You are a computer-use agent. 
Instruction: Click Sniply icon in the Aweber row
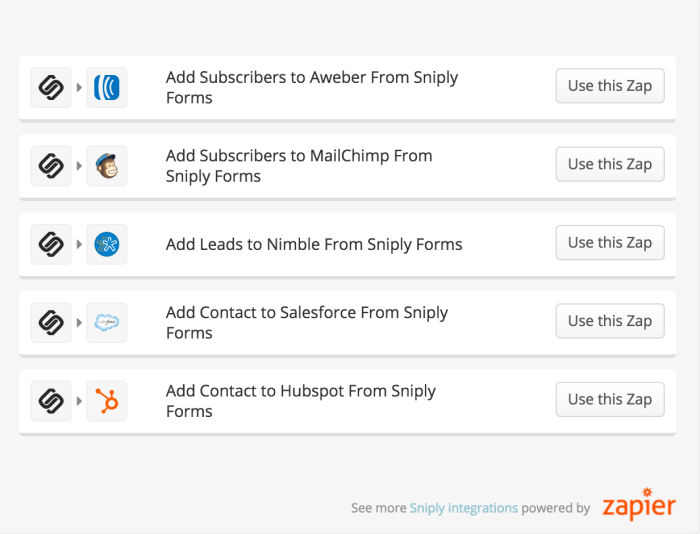tap(51, 87)
